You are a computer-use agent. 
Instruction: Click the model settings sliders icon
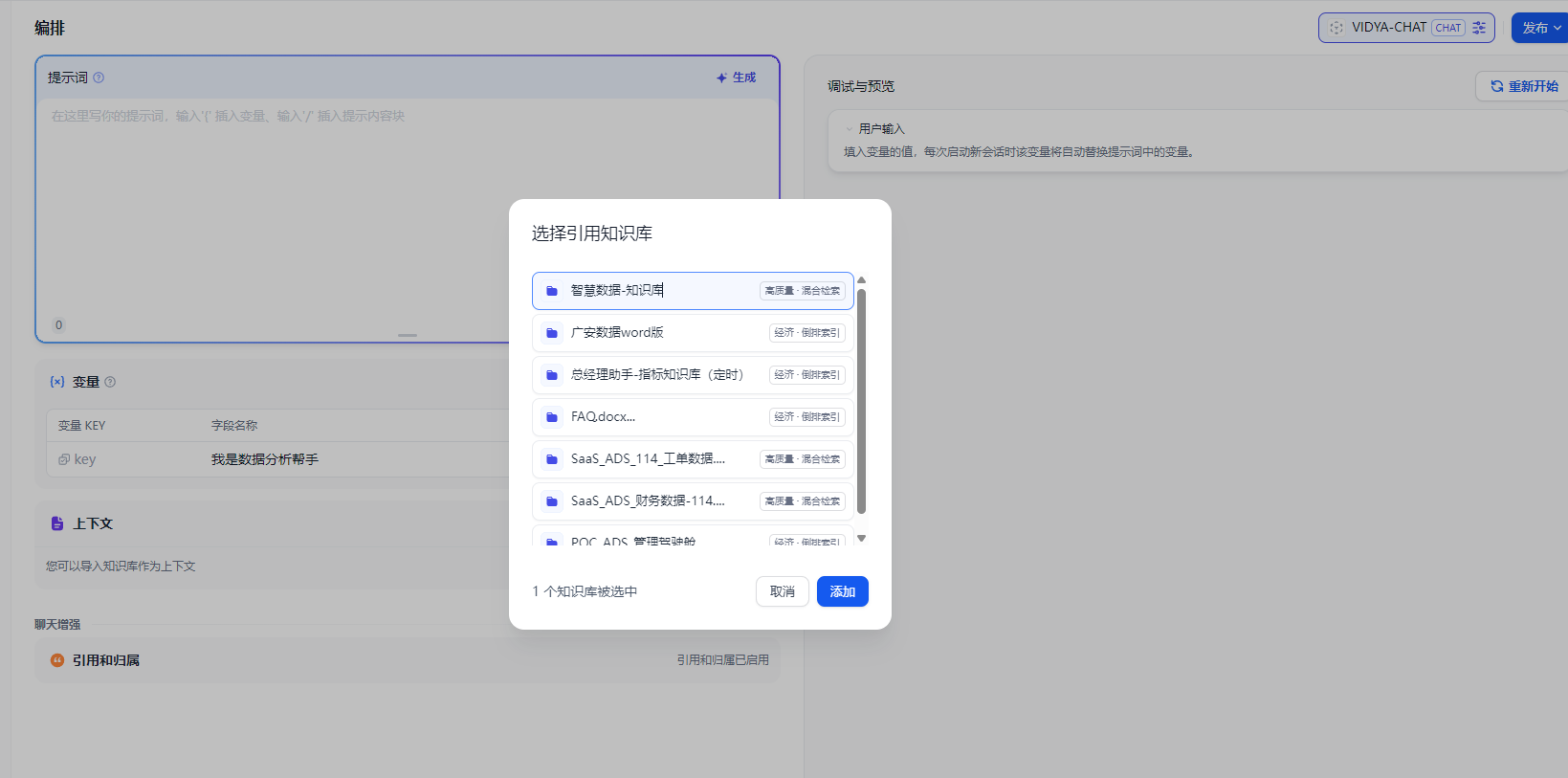1479,28
